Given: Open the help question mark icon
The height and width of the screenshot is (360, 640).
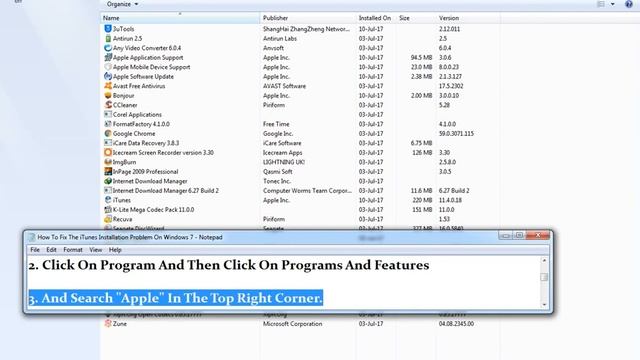Looking at the screenshot, I should tap(629, 4).
